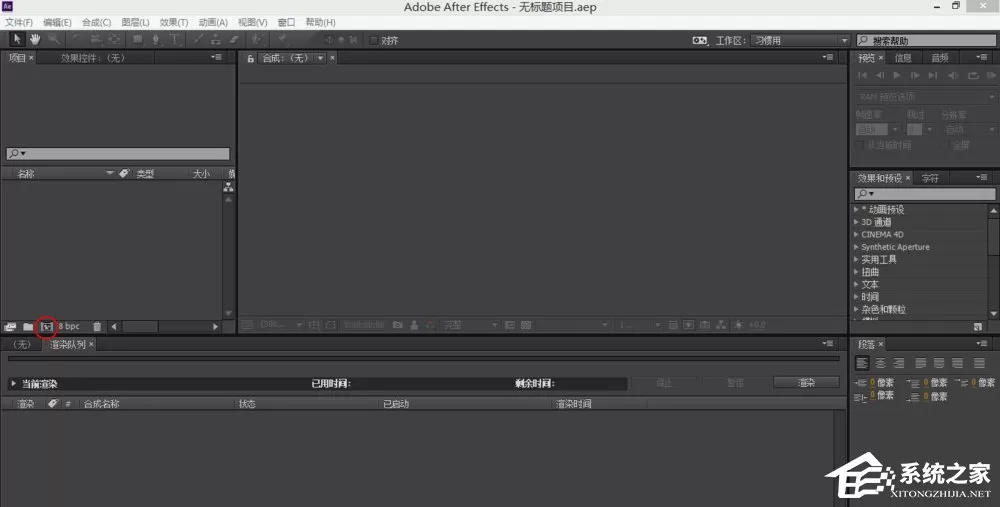Screen dimensions: 1000x507
Task: Delete selected project items trash icon
Action: (97, 327)
